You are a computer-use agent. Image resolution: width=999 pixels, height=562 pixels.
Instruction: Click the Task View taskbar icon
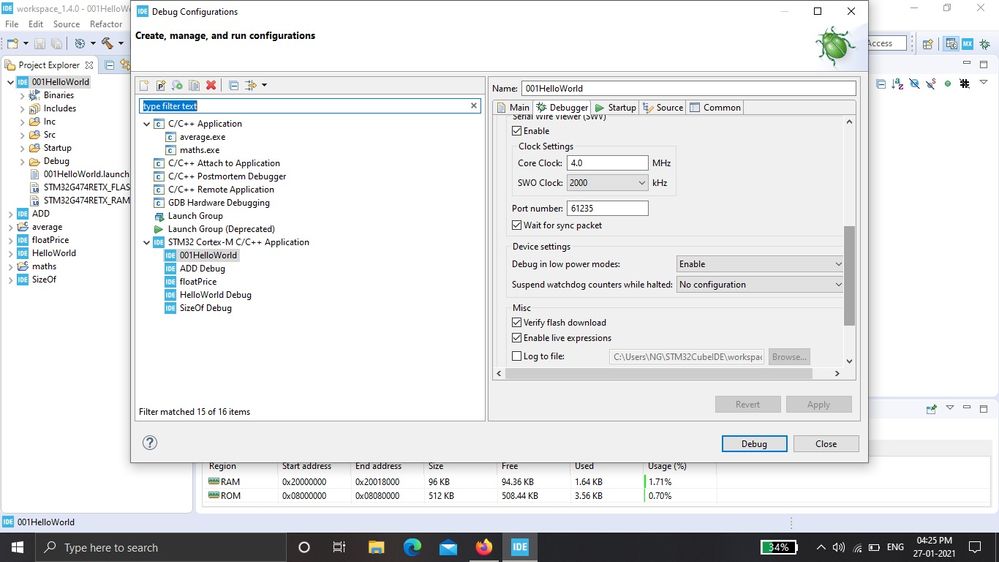(x=339, y=547)
